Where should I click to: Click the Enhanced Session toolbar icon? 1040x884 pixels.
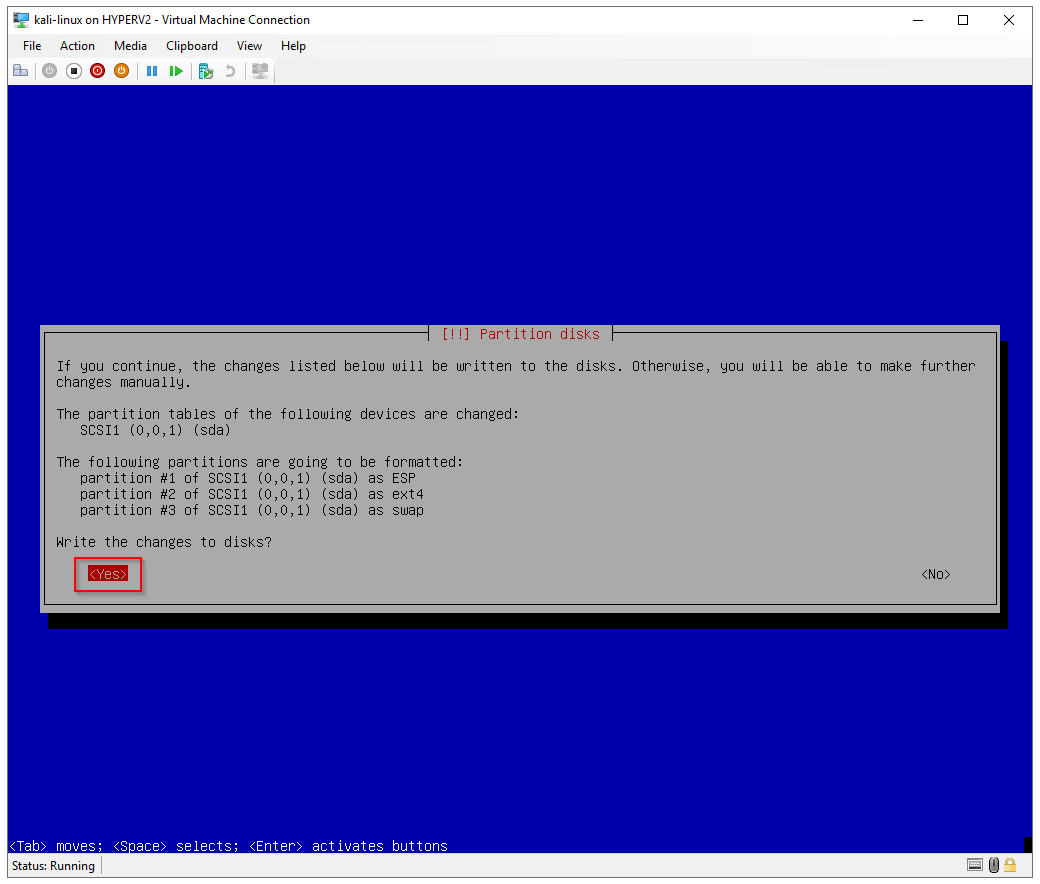coord(260,71)
